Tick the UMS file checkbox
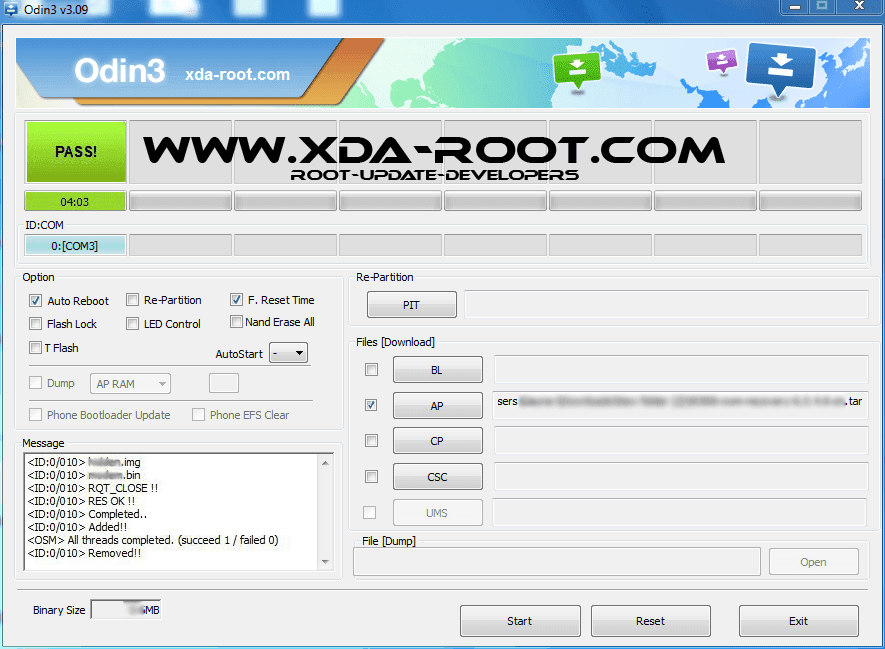 coord(370,512)
